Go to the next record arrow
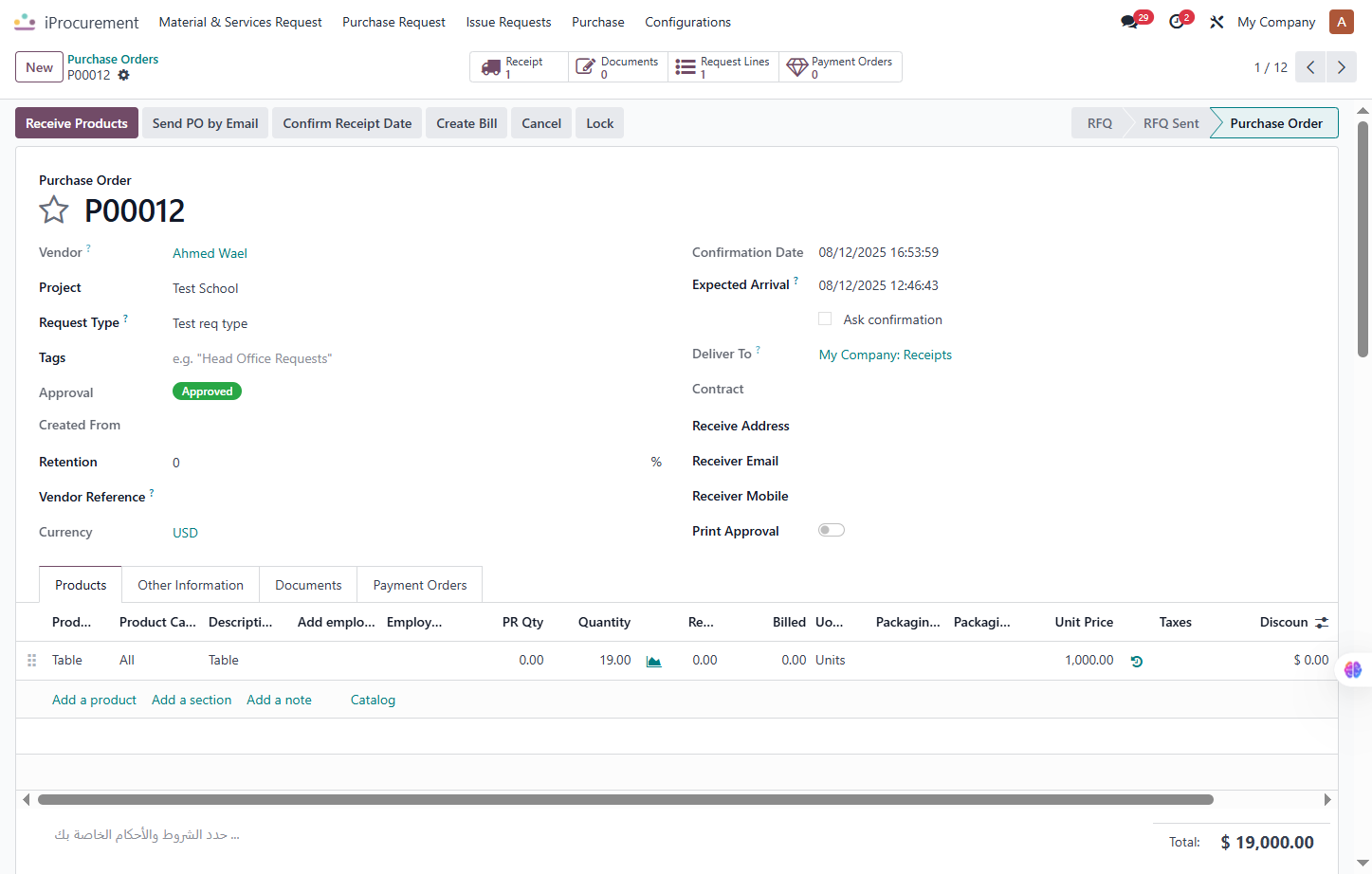This screenshot has width=1372, height=874. coord(1341,67)
